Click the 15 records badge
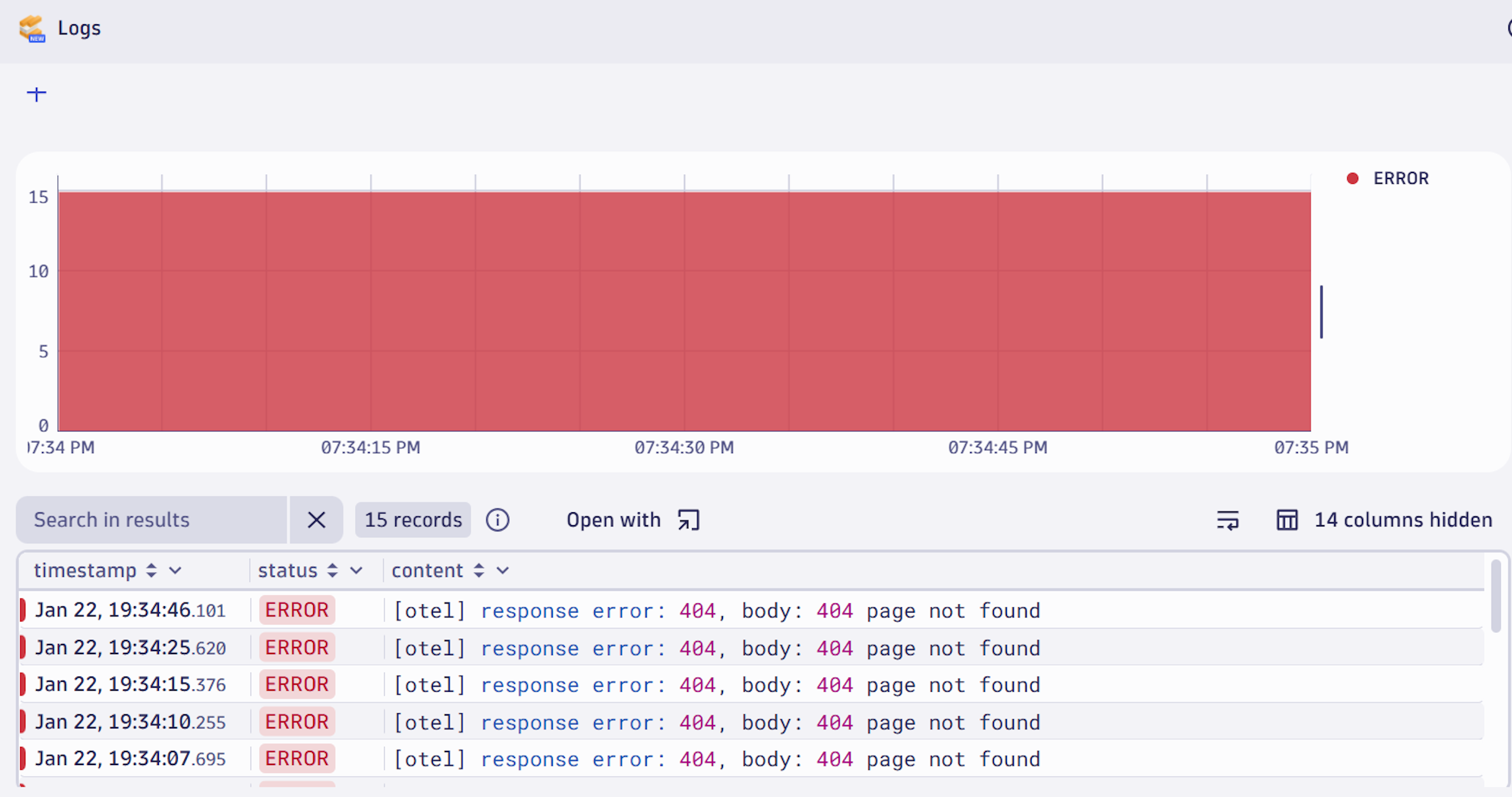The width and height of the screenshot is (1512, 797). [413, 520]
